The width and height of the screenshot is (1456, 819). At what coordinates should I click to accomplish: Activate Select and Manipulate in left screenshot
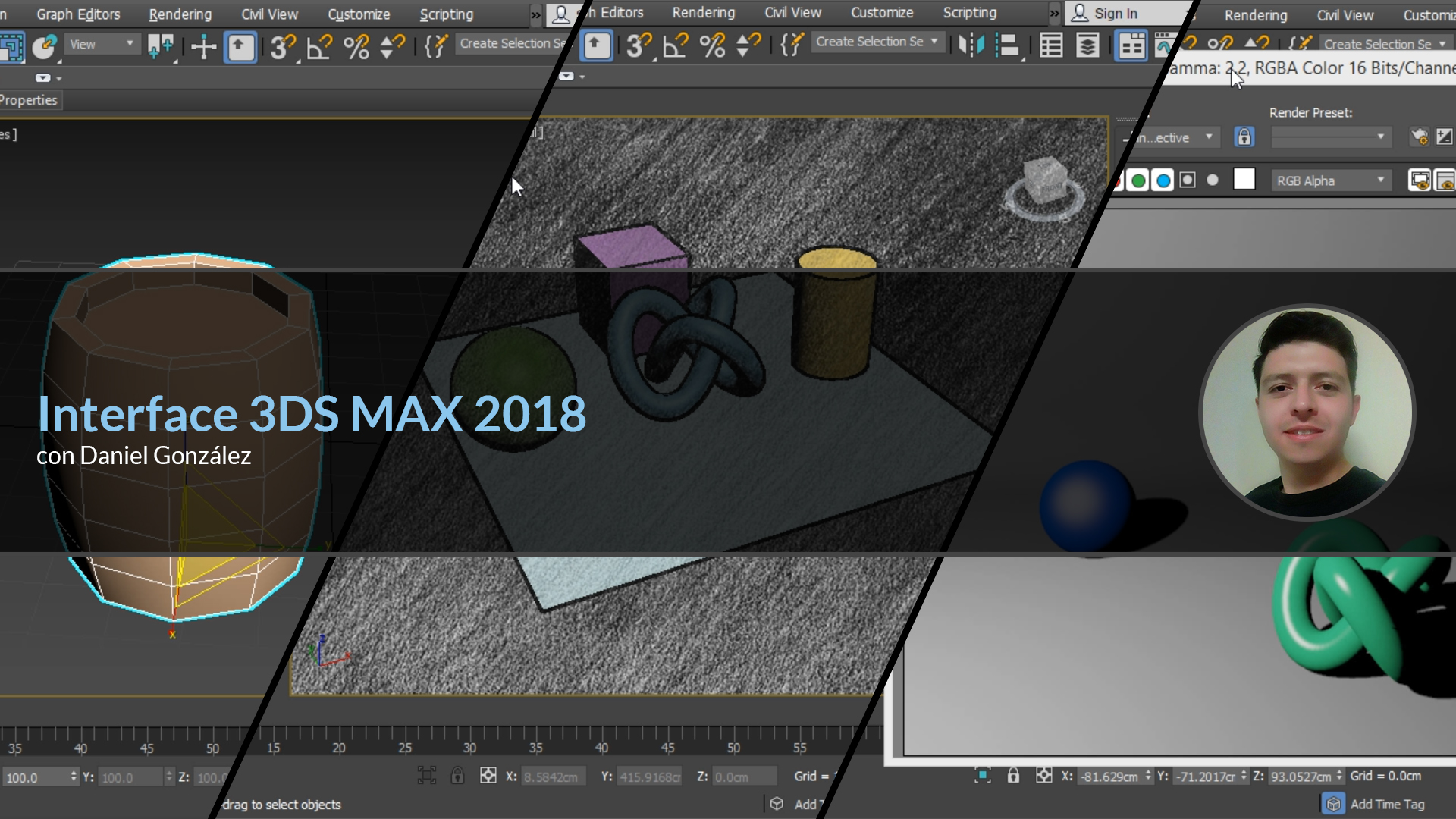coord(203,46)
